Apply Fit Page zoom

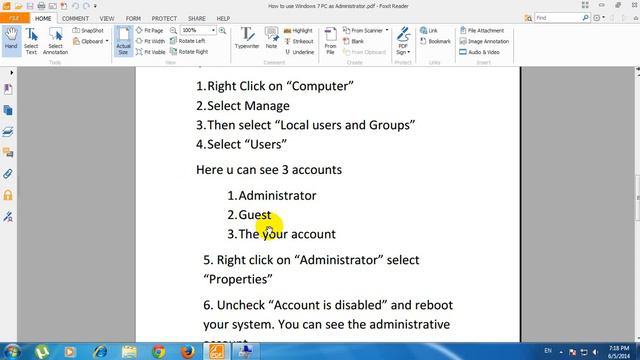coord(149,31)
